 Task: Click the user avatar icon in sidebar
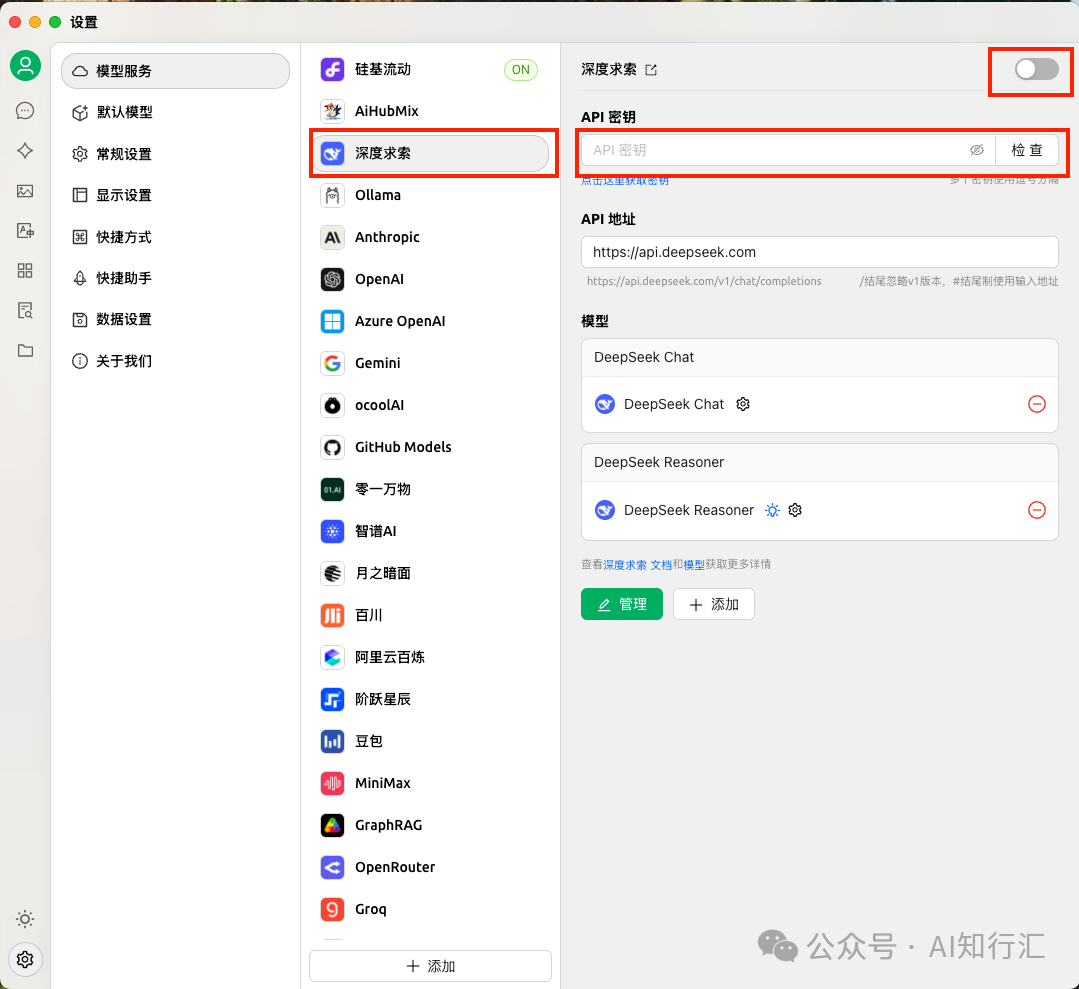click(x=25, y=66)
